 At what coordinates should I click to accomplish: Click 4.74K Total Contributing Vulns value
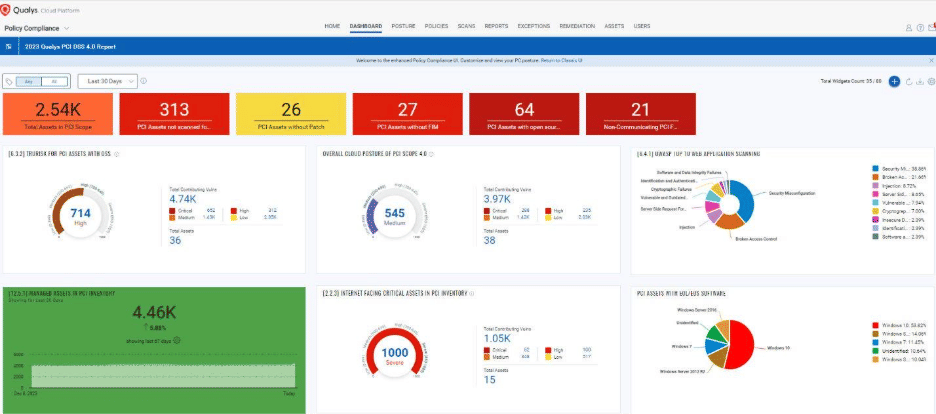coord(183,199)
